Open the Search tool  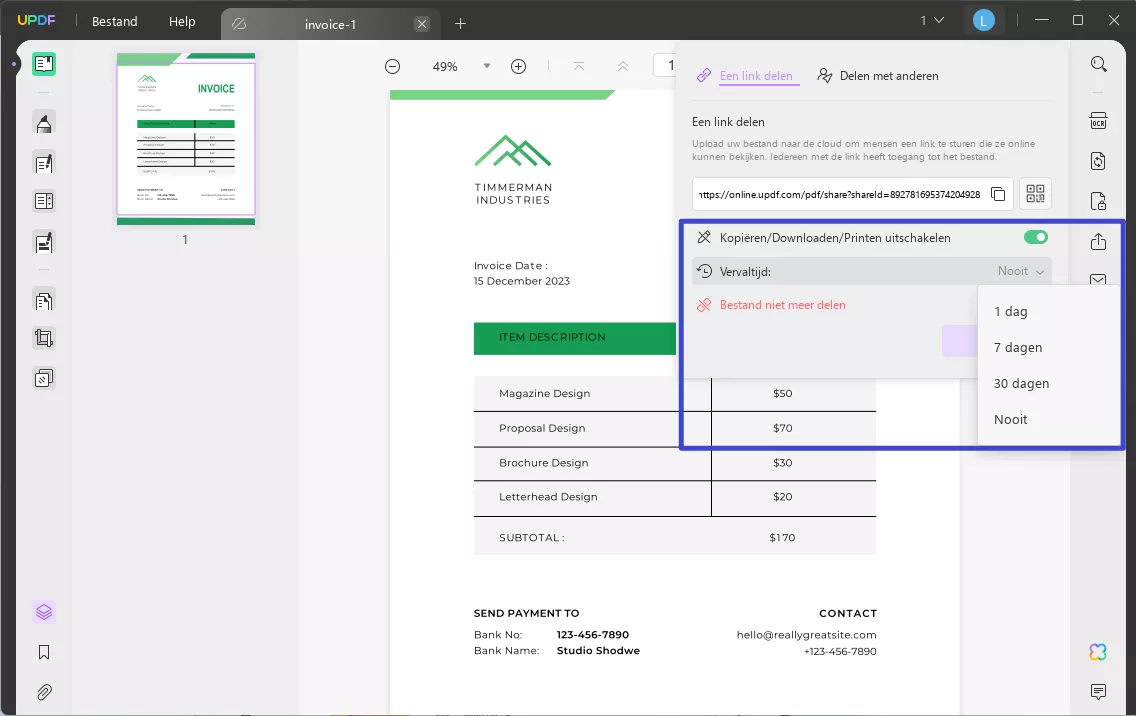1099,63
